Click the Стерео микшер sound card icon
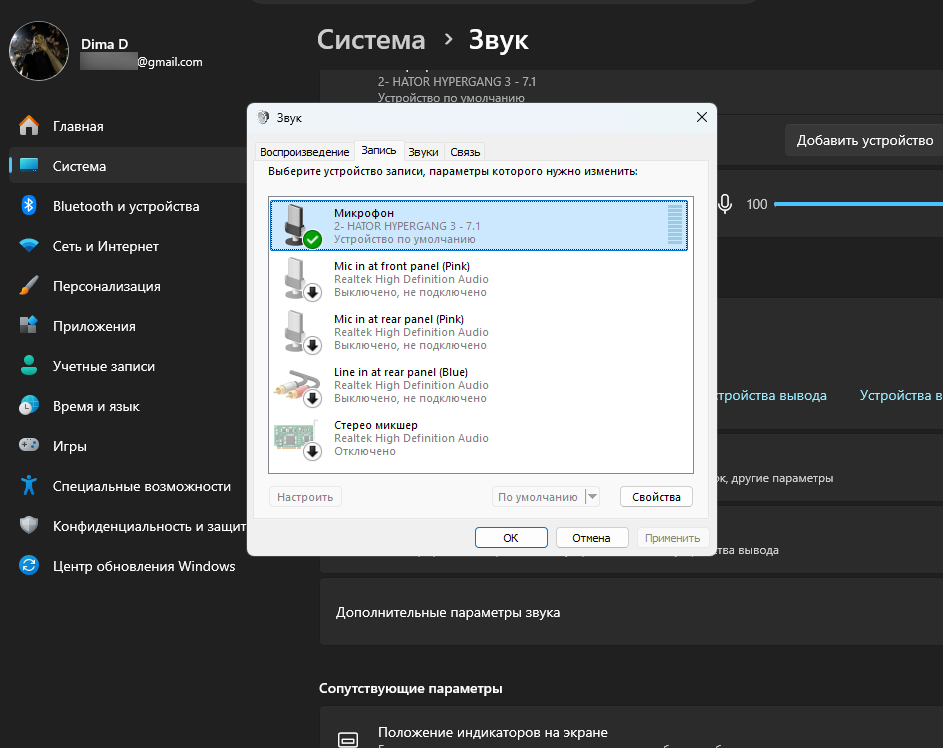This screenshot has height=748, width=943. pyautogui.click(x=297, y=438)
